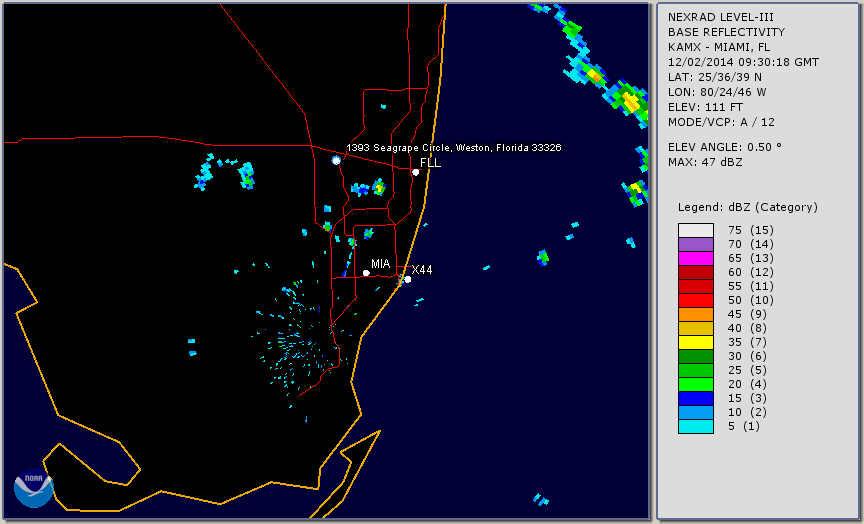The image size is (864, 524).
Task: Click the 65 dBZ magenta legend swatch
Action: coord(696,258)
